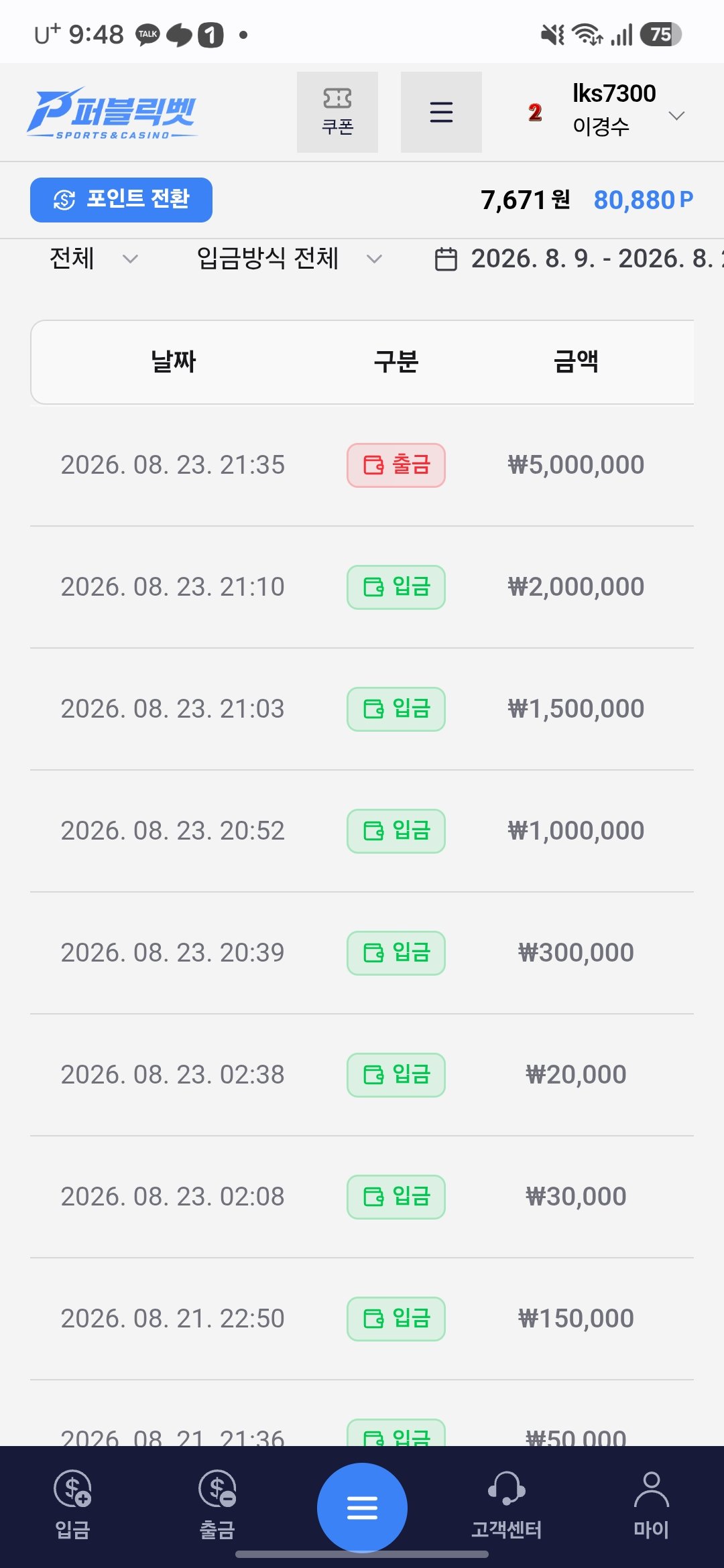
Task: Open the 쿠폰 coupon icon
Action: pos(337,112)
